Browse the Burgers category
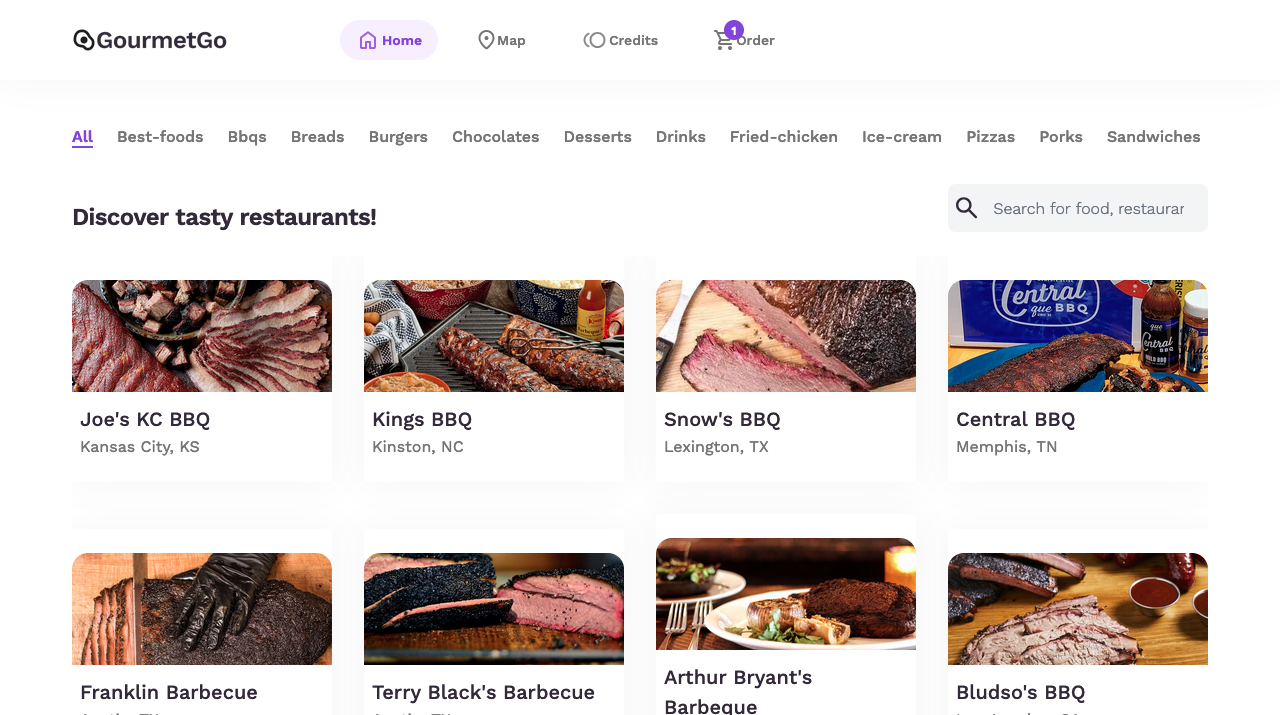 397,137
